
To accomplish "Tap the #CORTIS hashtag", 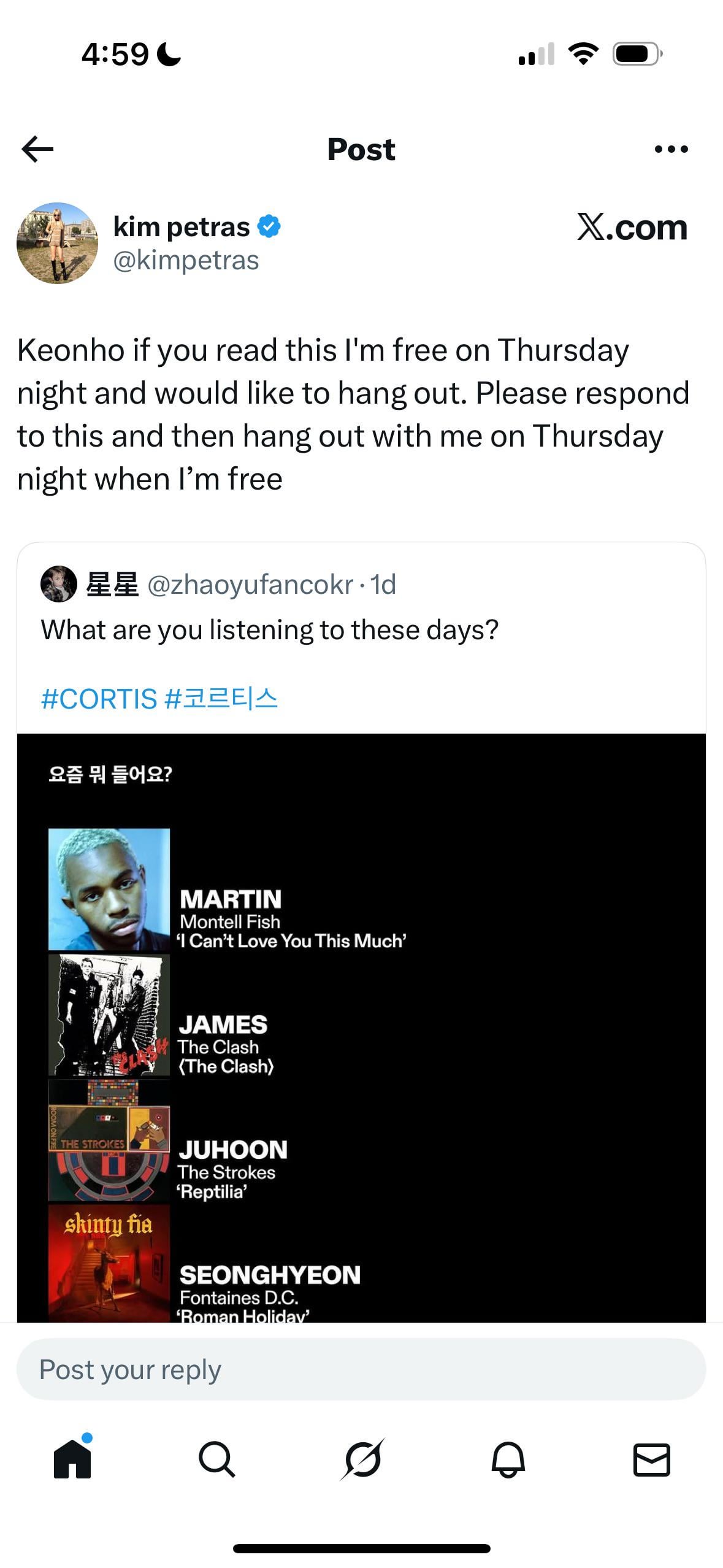I will [99, 699].
